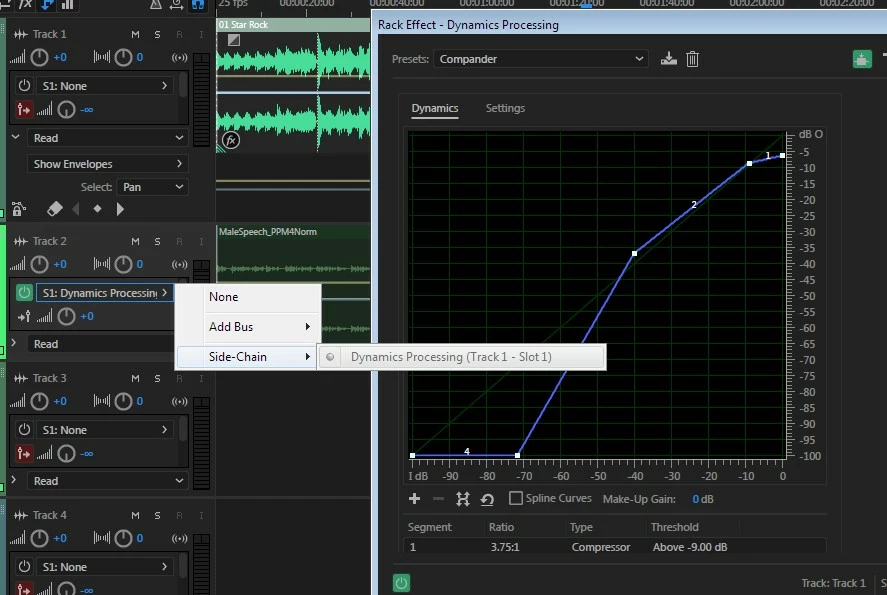
Task: Add keyframe diamond icon
Action: click(x=97, y=209)
